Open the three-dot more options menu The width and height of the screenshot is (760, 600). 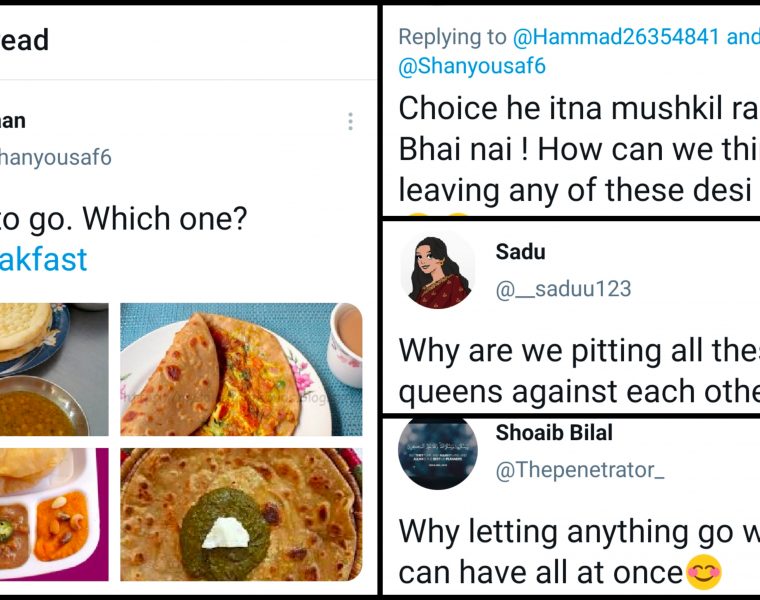point(350,122)
